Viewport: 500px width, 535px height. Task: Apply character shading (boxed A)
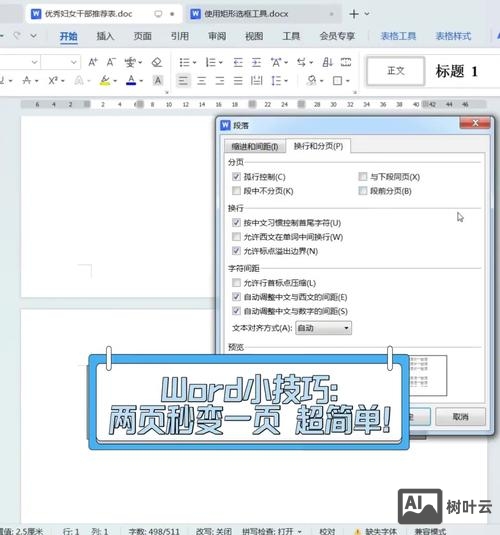[x=157, y=81]
